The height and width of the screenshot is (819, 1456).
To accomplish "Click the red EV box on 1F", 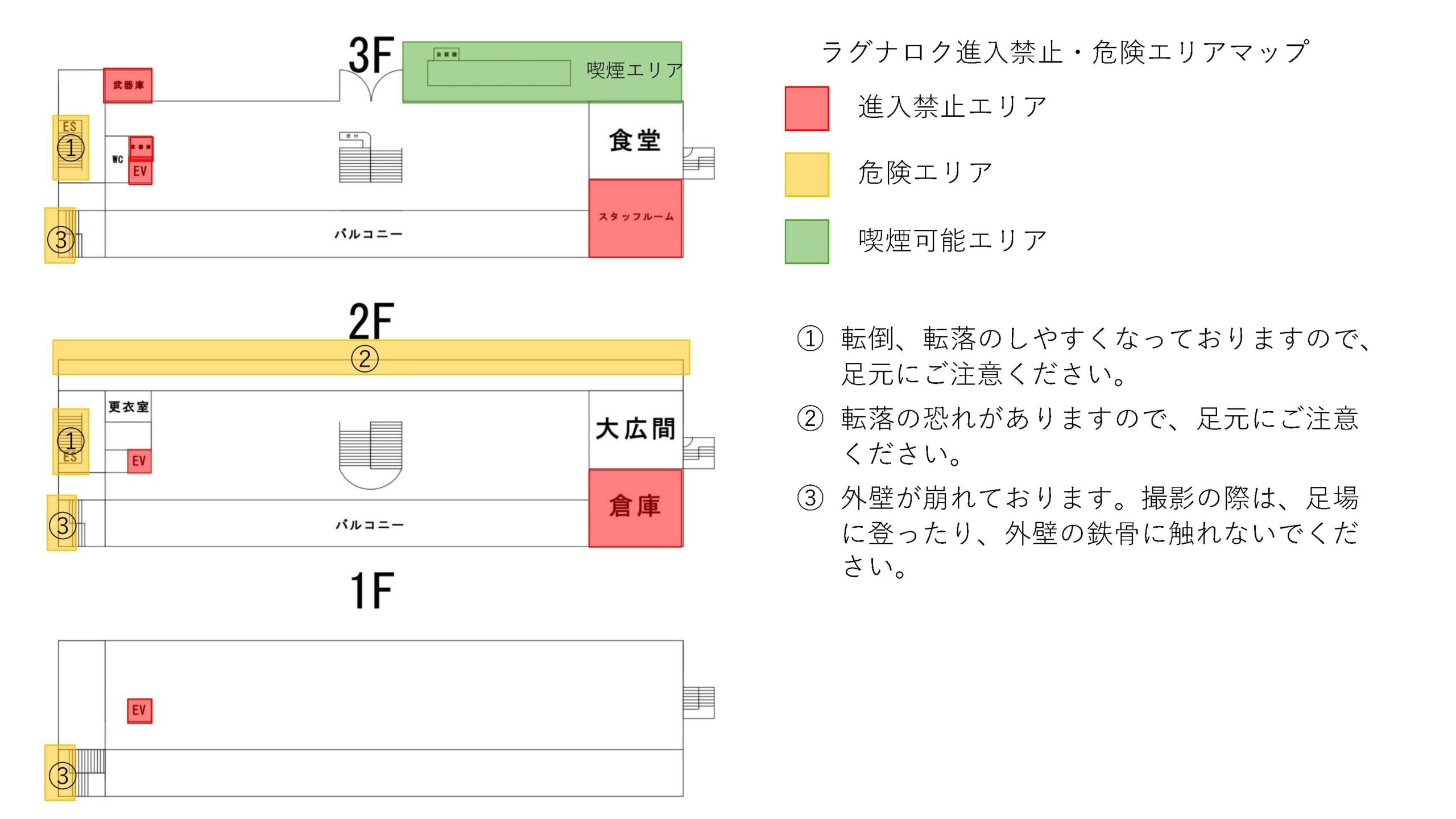I will tap(139, 710).
